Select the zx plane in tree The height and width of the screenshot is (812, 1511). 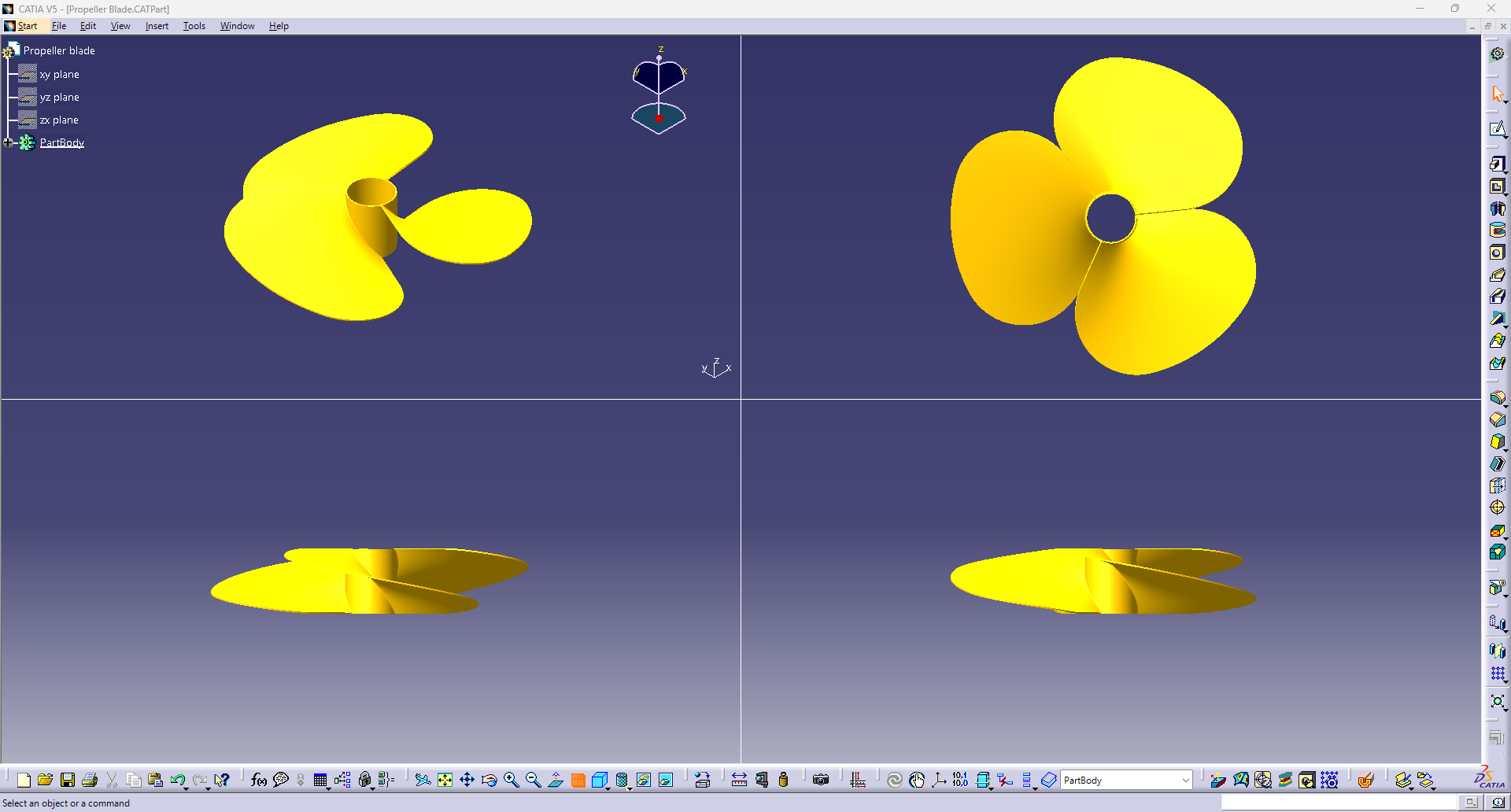tap(59, 120)
